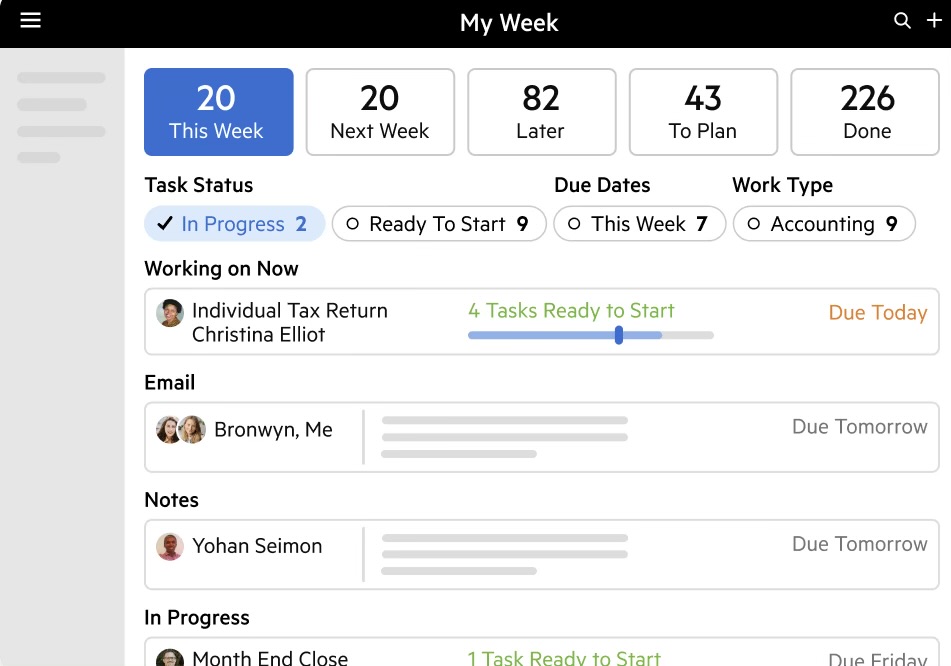951x666 pixels.
Task: Click the Individual Tax Return progress slider
Action: [x=618, y=336]
